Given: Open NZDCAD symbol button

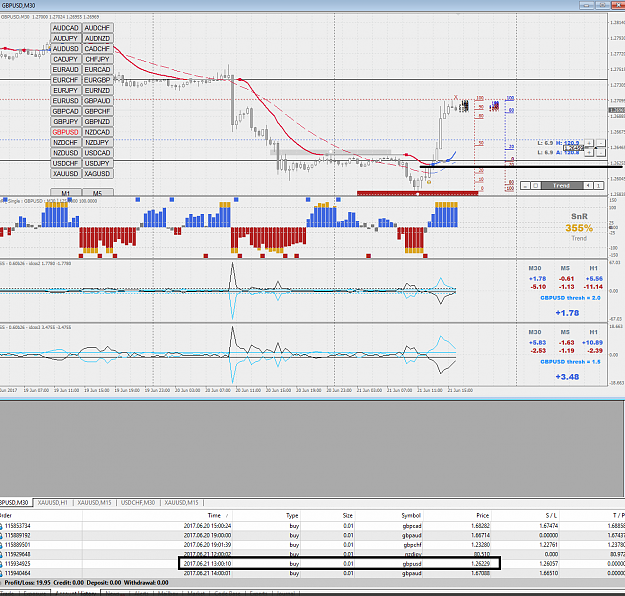Looking at the screenshot, I should point(97,132).
